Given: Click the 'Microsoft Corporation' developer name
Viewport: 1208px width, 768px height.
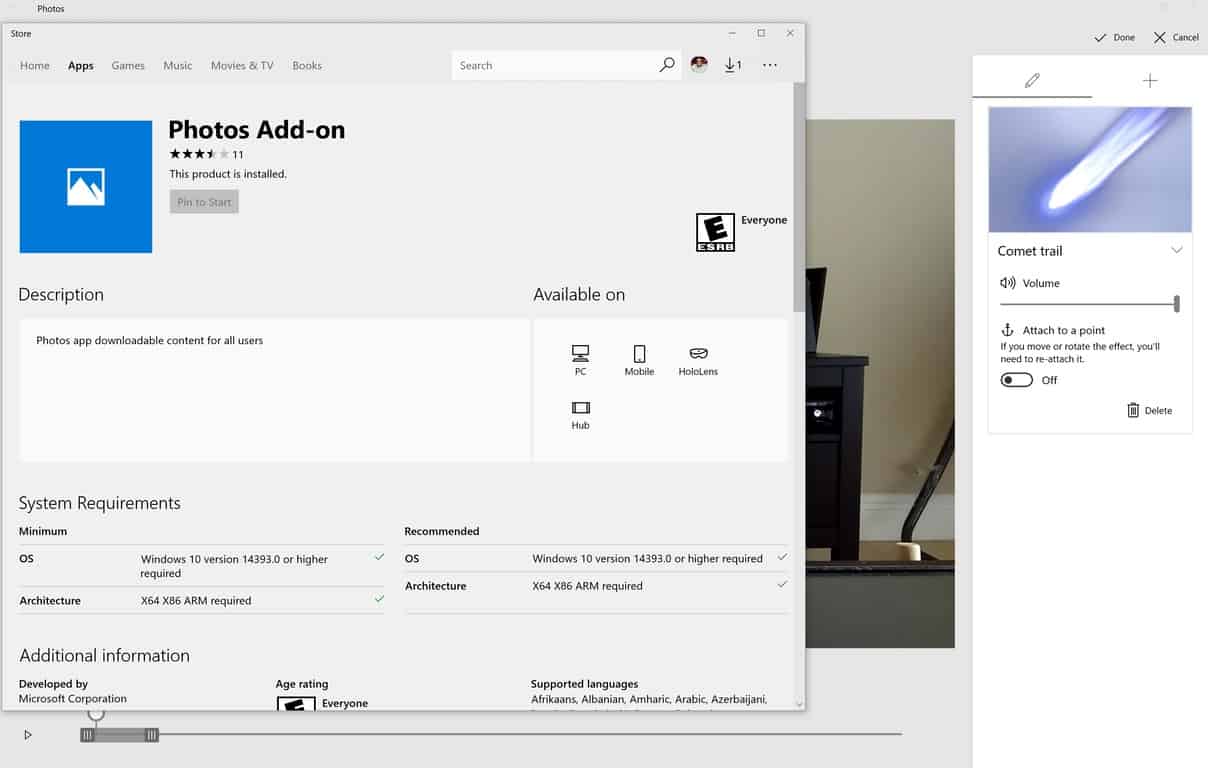Looking at the screenshot, I should (x=73, y=699).
